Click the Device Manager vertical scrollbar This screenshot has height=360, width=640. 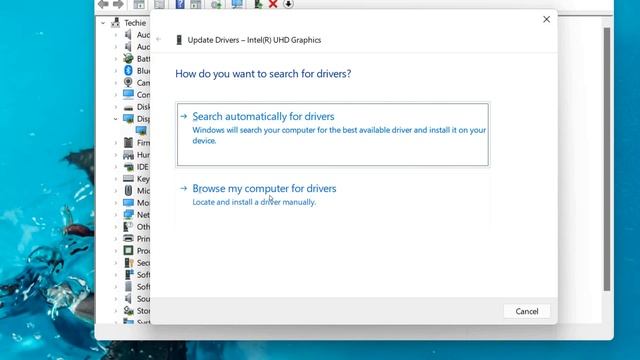point(607,159)
